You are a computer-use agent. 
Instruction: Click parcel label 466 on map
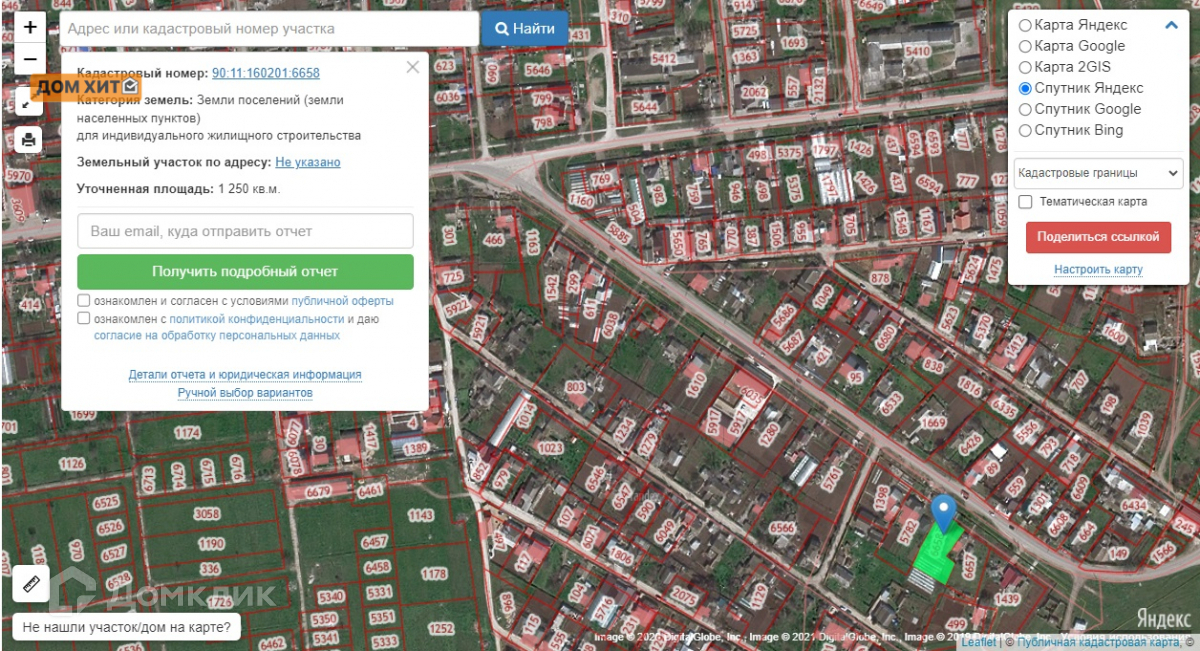pos(493,240)
